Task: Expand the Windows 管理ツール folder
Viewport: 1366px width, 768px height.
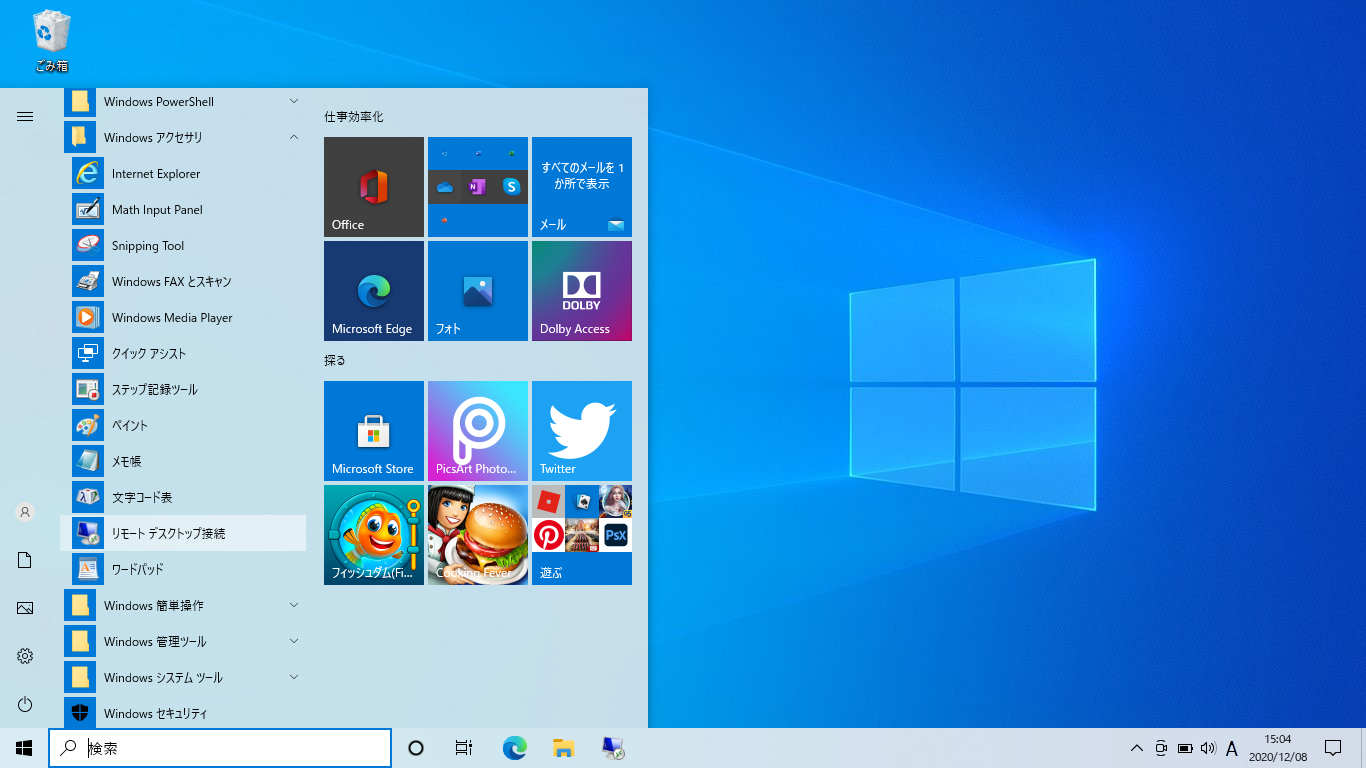Action: coord(183,641)
